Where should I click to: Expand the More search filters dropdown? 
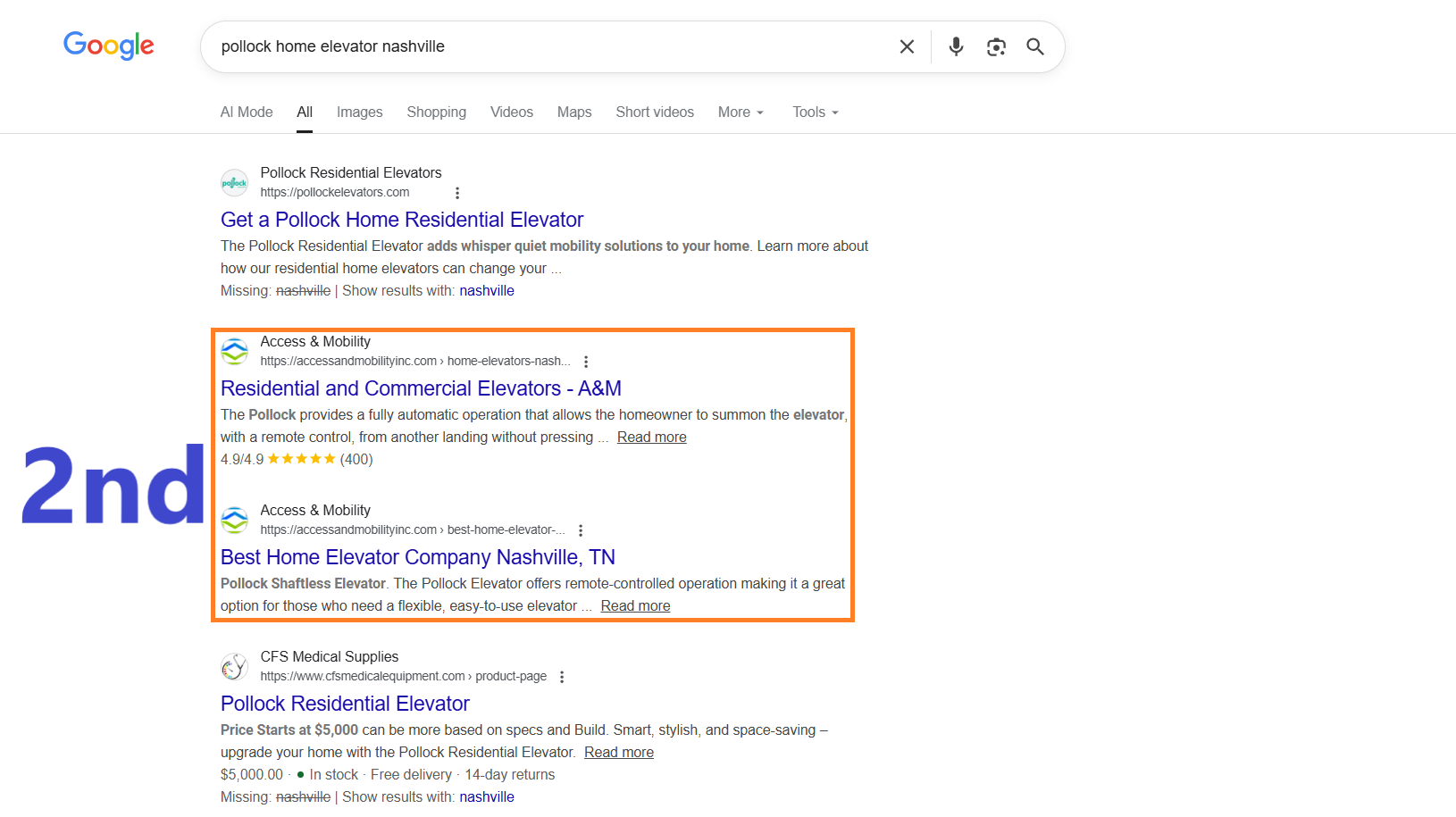[x=741, y=113]
